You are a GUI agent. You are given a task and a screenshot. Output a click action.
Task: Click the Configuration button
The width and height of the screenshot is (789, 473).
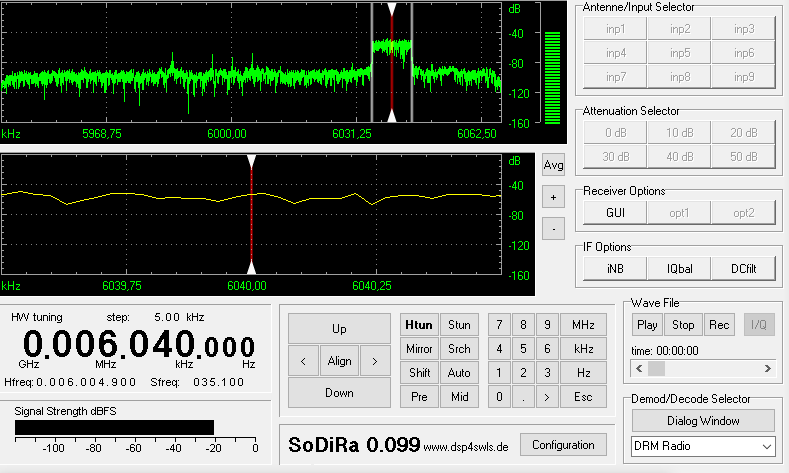(x=563, y=445)
